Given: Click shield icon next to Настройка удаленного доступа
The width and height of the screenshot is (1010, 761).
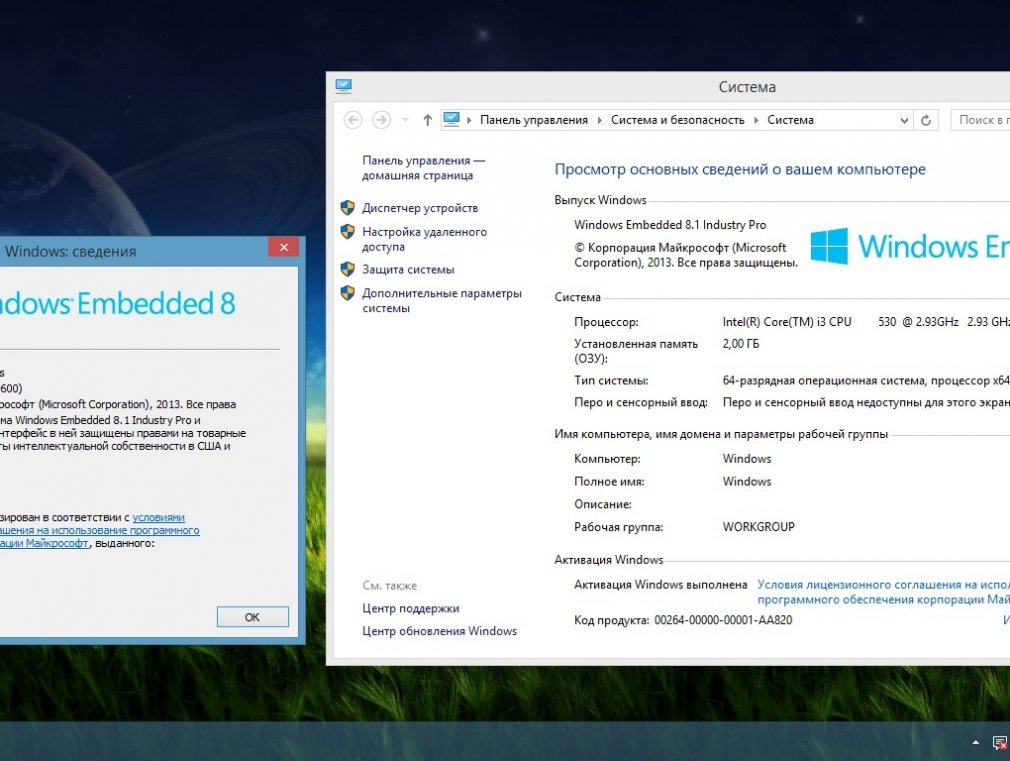Looking at the screenshot, I should click(x=348, y=231).
